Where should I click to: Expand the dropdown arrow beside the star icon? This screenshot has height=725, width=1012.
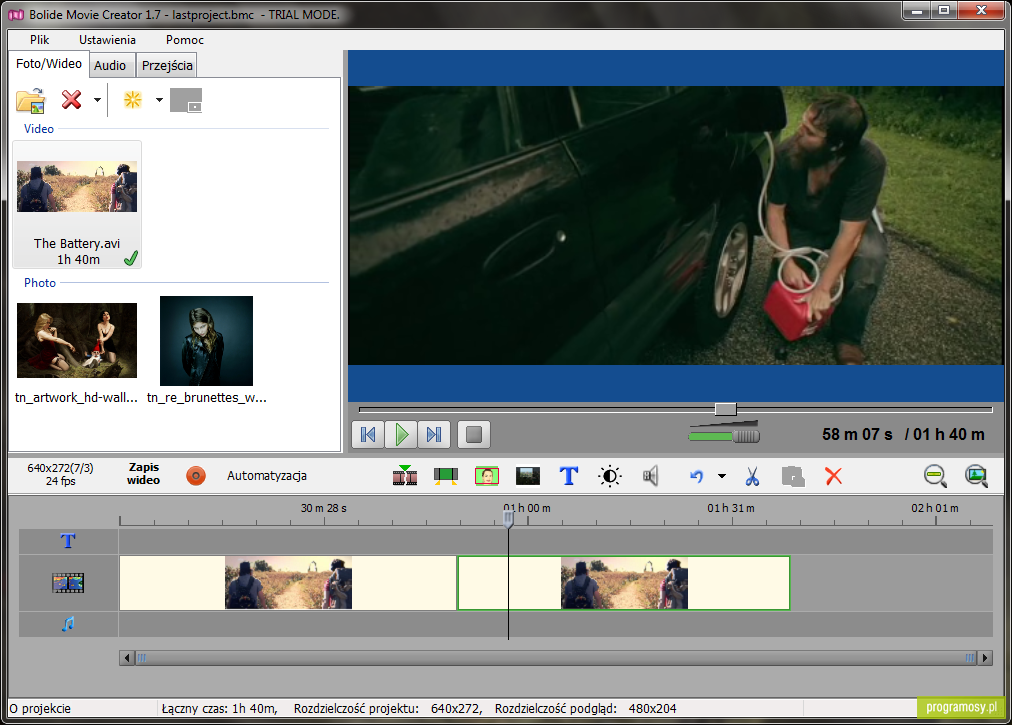pos(159,99)
